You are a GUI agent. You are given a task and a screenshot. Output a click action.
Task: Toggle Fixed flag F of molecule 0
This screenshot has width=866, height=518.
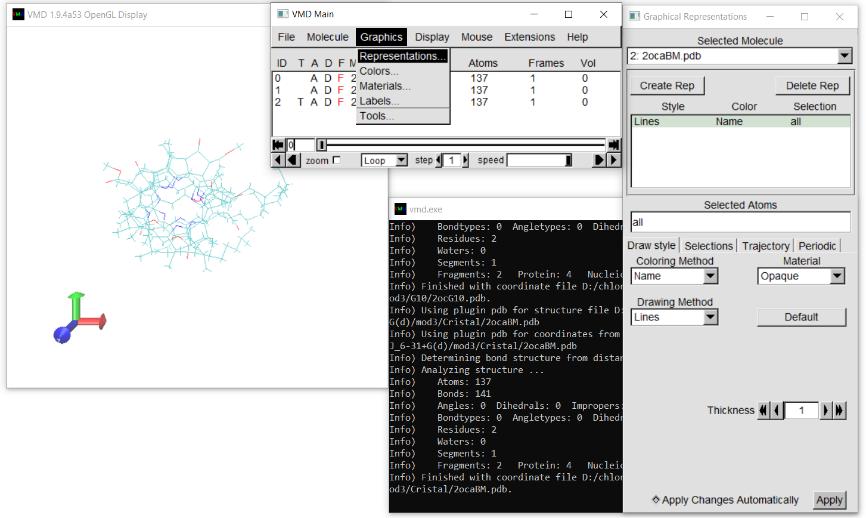tap(340, 78)
